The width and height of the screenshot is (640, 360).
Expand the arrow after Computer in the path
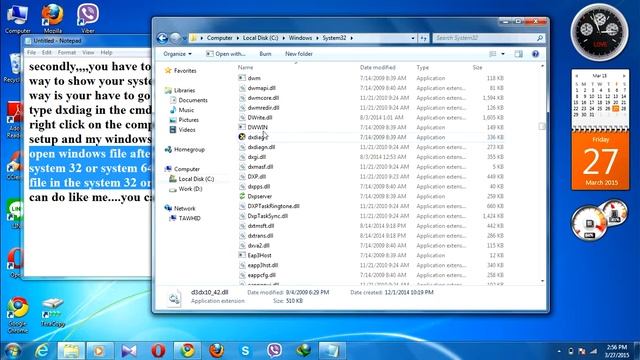[238, 38]
